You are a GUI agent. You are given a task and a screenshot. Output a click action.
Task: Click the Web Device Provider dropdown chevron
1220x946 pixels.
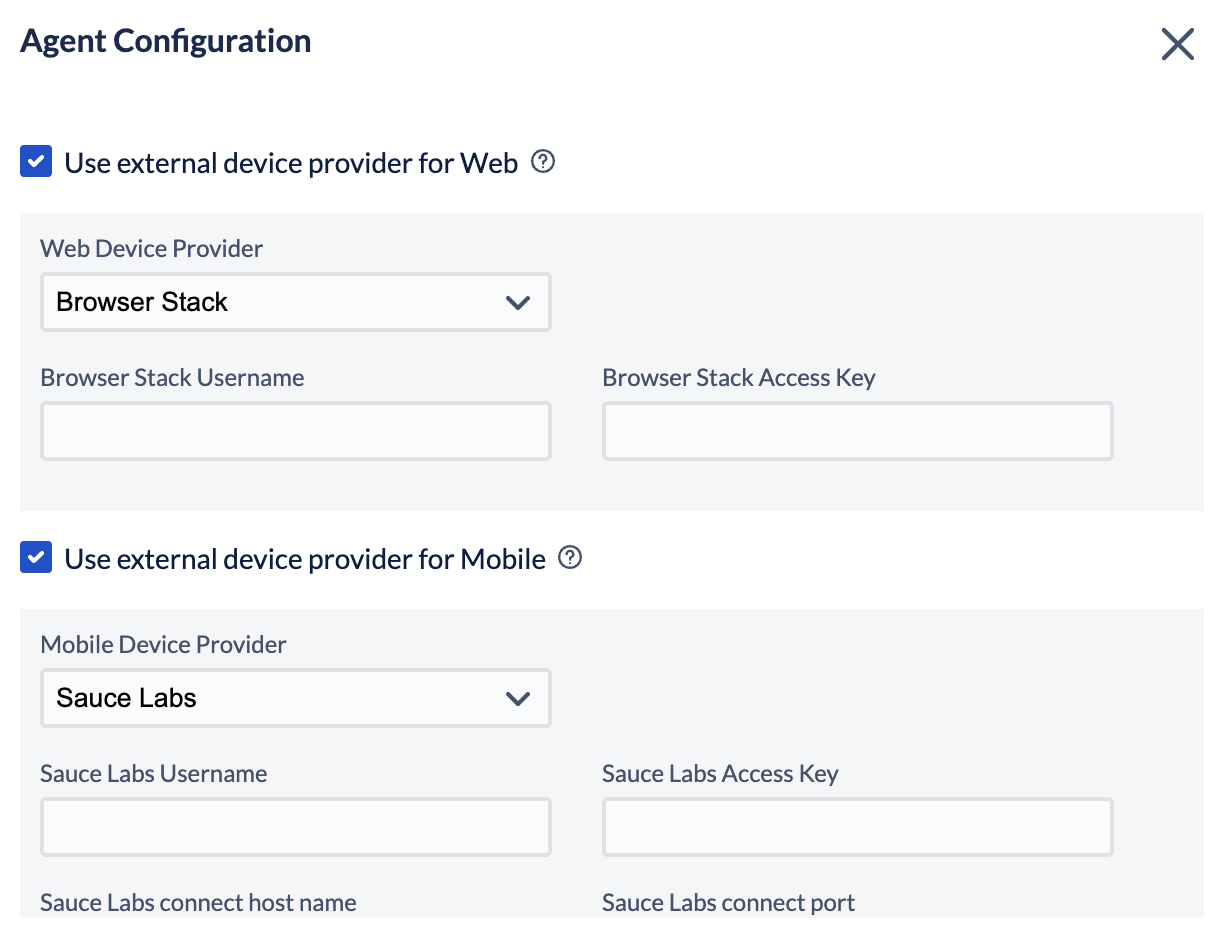pos(519,302)
